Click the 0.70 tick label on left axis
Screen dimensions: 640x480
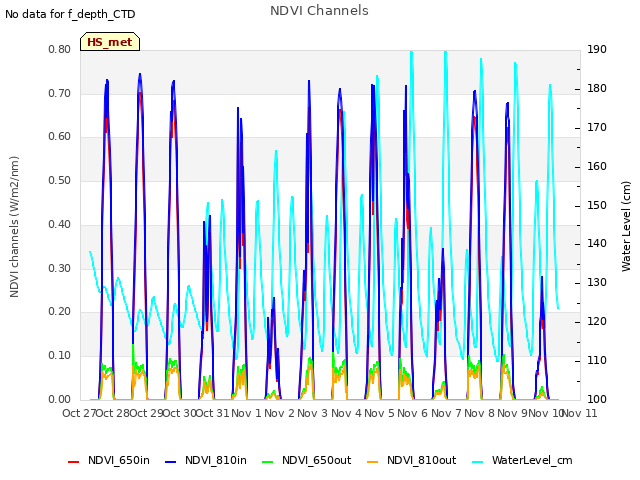tap(60, 93)
